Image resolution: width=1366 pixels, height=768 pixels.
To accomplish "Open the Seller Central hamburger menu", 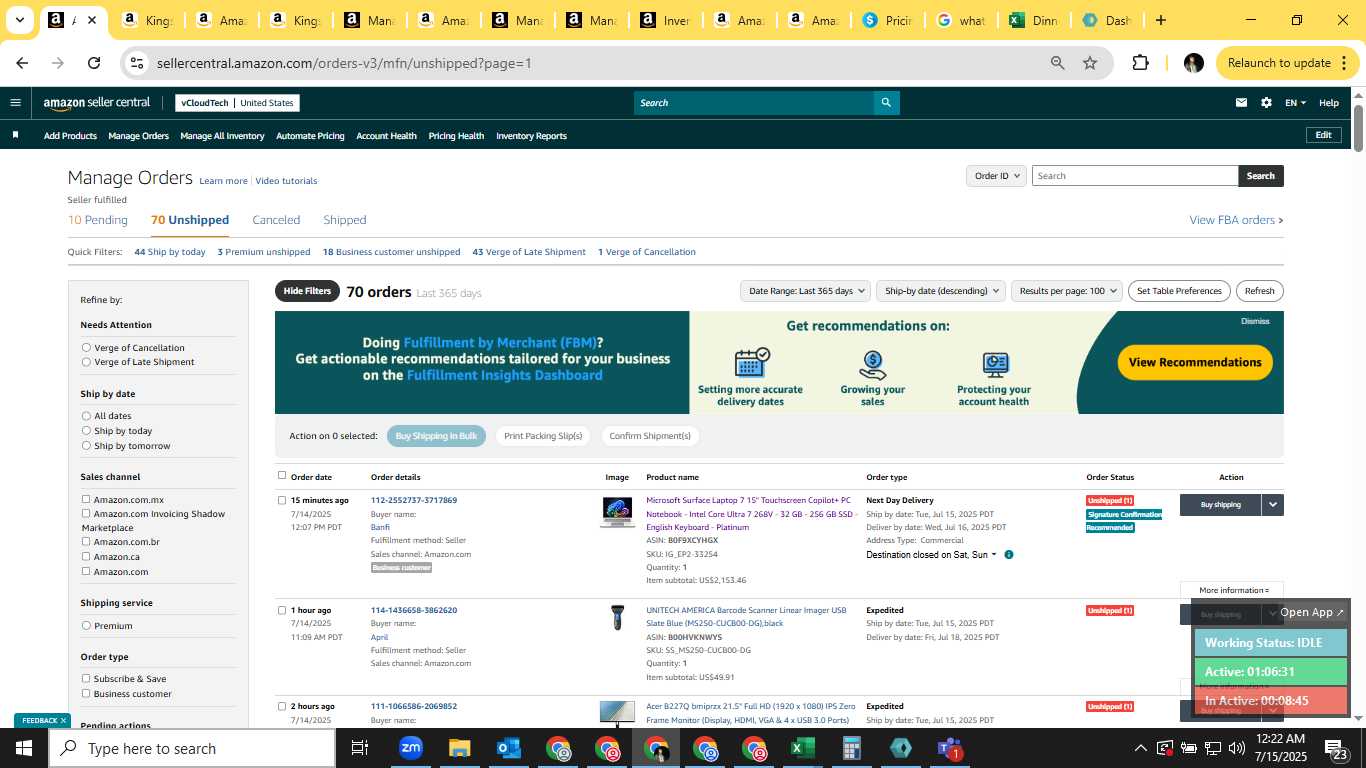I will click(15, 102).
